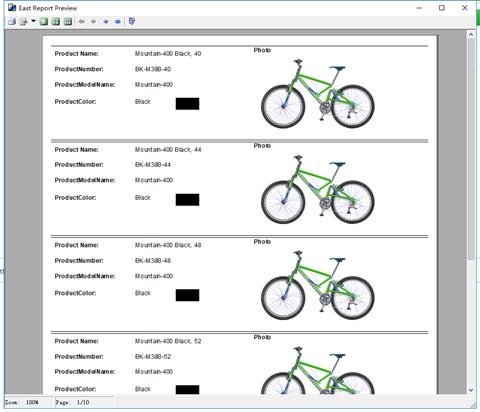Go to the first page arrow

(x=82, y=22)
